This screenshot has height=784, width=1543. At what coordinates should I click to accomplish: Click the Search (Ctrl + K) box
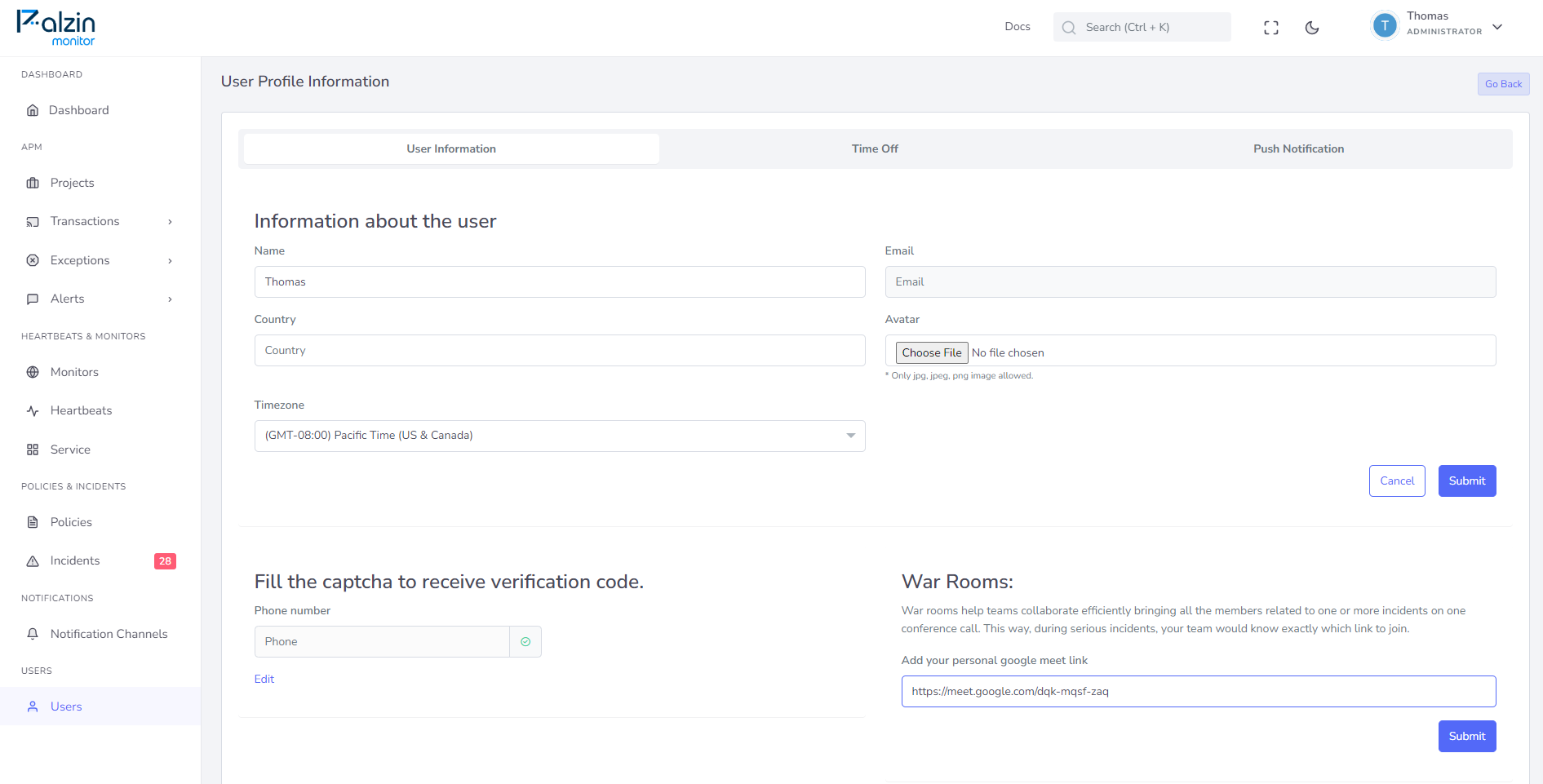[x=1142, y=27]
